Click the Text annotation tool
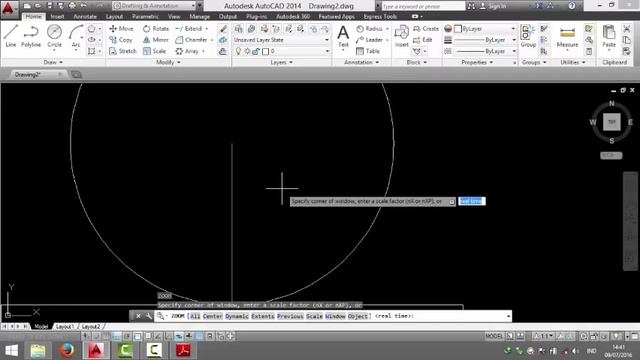This screenshot has width=640, height=360. pos(343,36)
